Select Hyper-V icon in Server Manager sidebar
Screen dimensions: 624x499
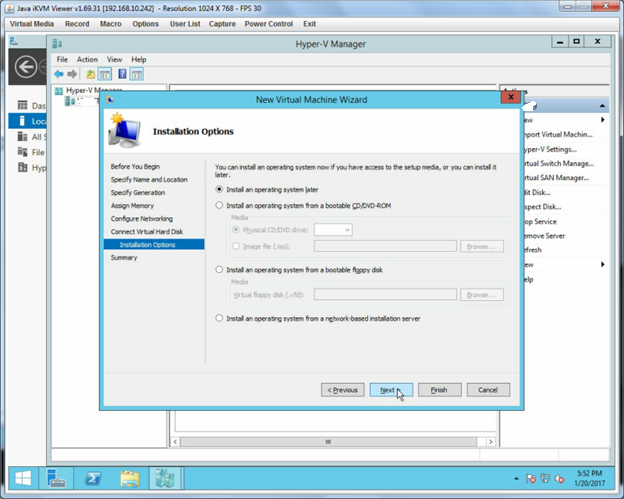[22, 168]
